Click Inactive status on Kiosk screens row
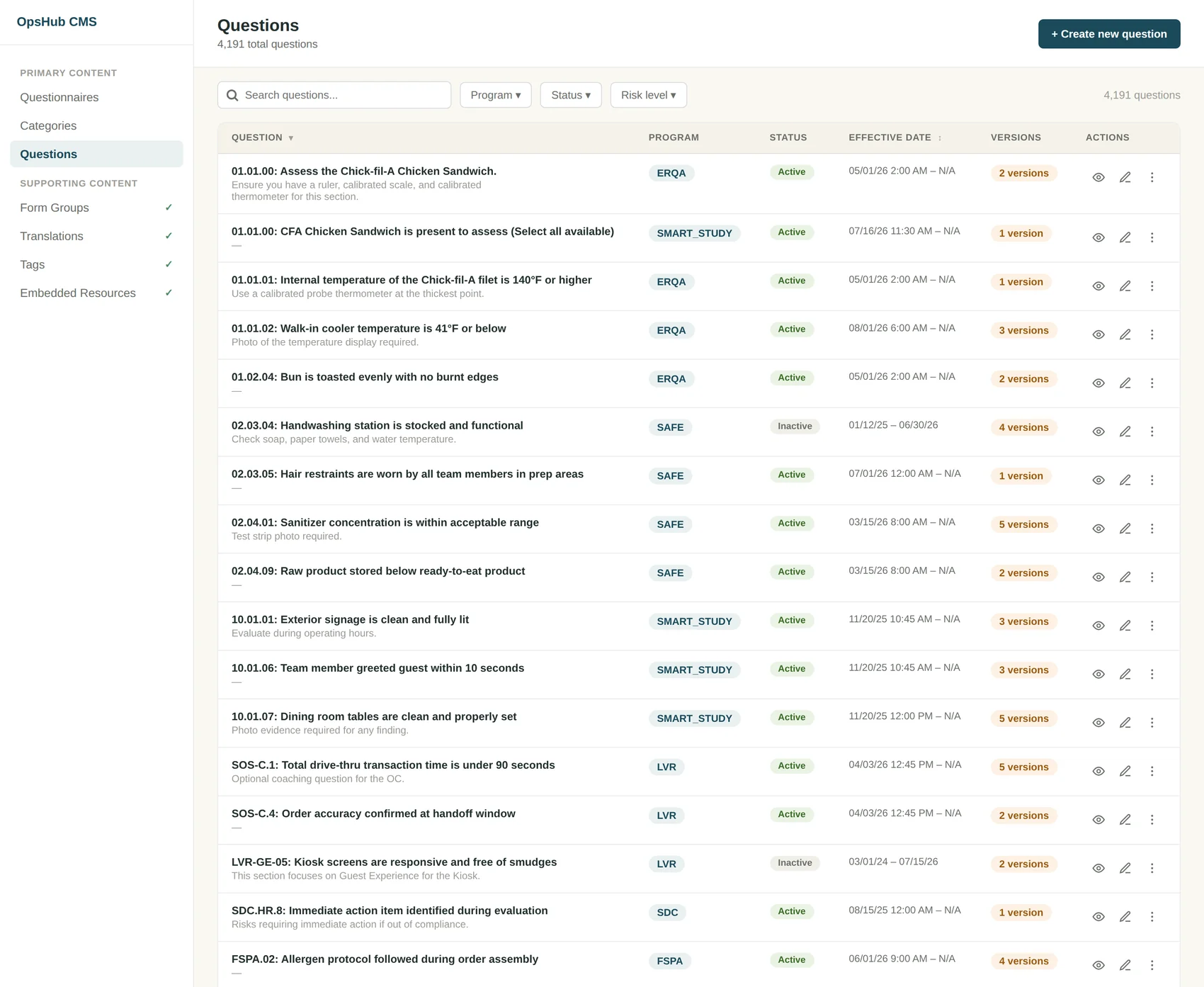This screenshot has width=1204, height=987. pyautogui.click(x=795, y=863)
